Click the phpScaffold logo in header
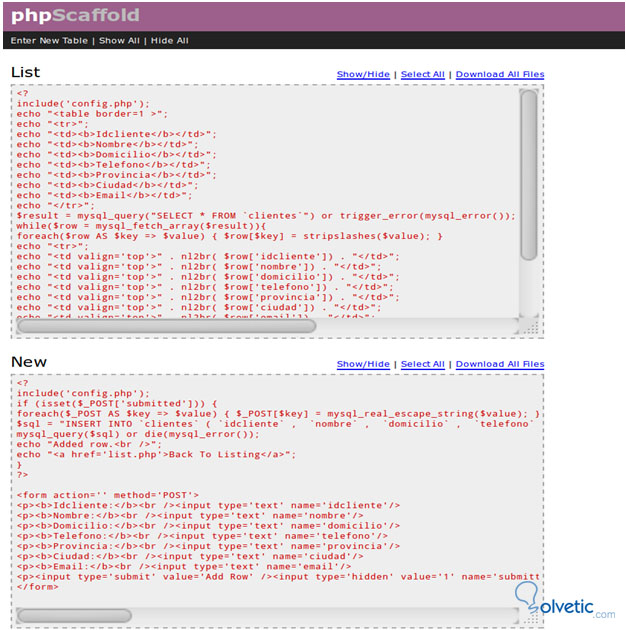626x630 pixels. point(75,16)
